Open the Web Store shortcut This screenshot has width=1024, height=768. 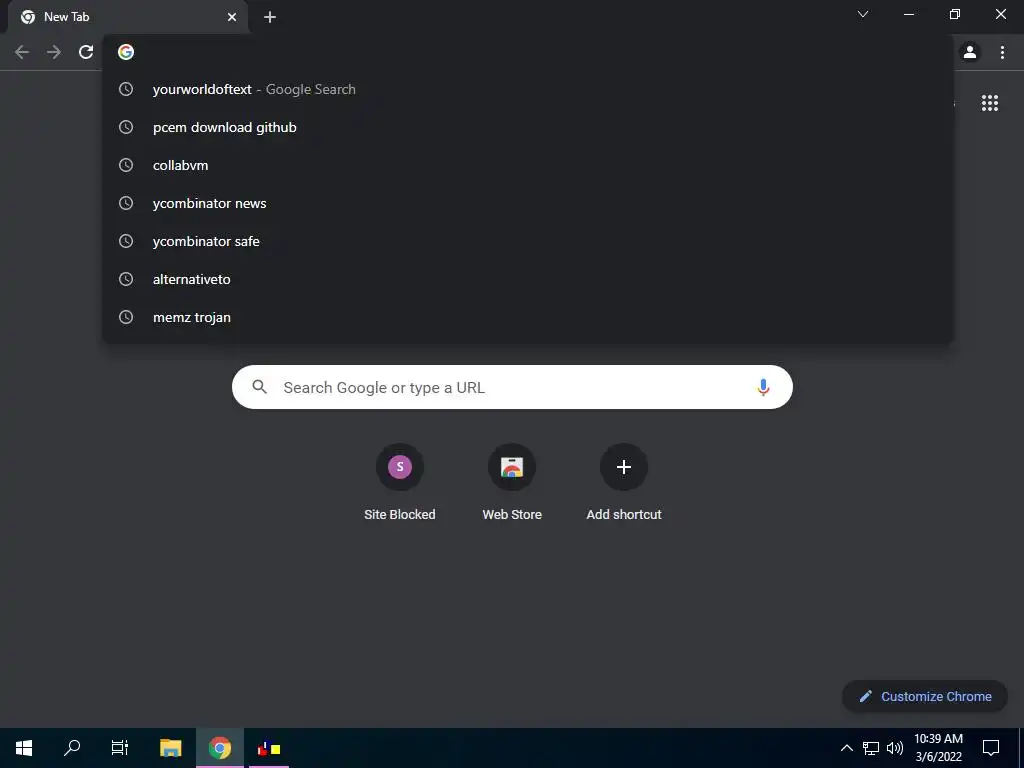coord(512,482)
